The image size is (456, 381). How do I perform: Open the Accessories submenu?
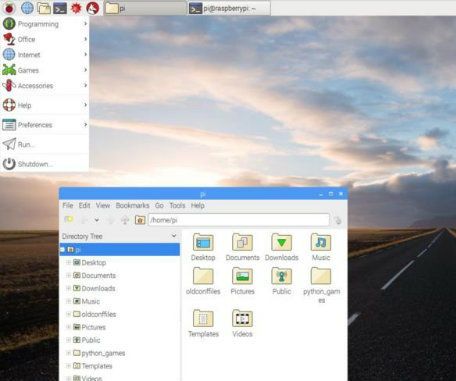(x=45, y=86)
